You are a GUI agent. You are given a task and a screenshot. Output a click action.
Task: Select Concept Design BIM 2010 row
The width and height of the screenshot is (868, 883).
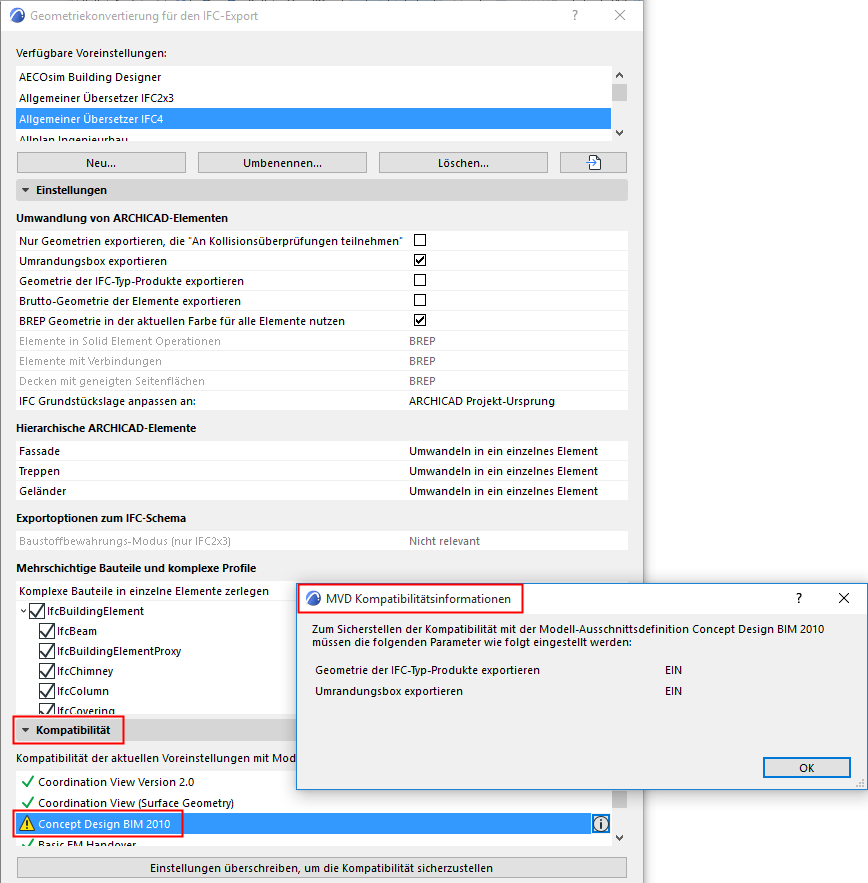point(304,824)
